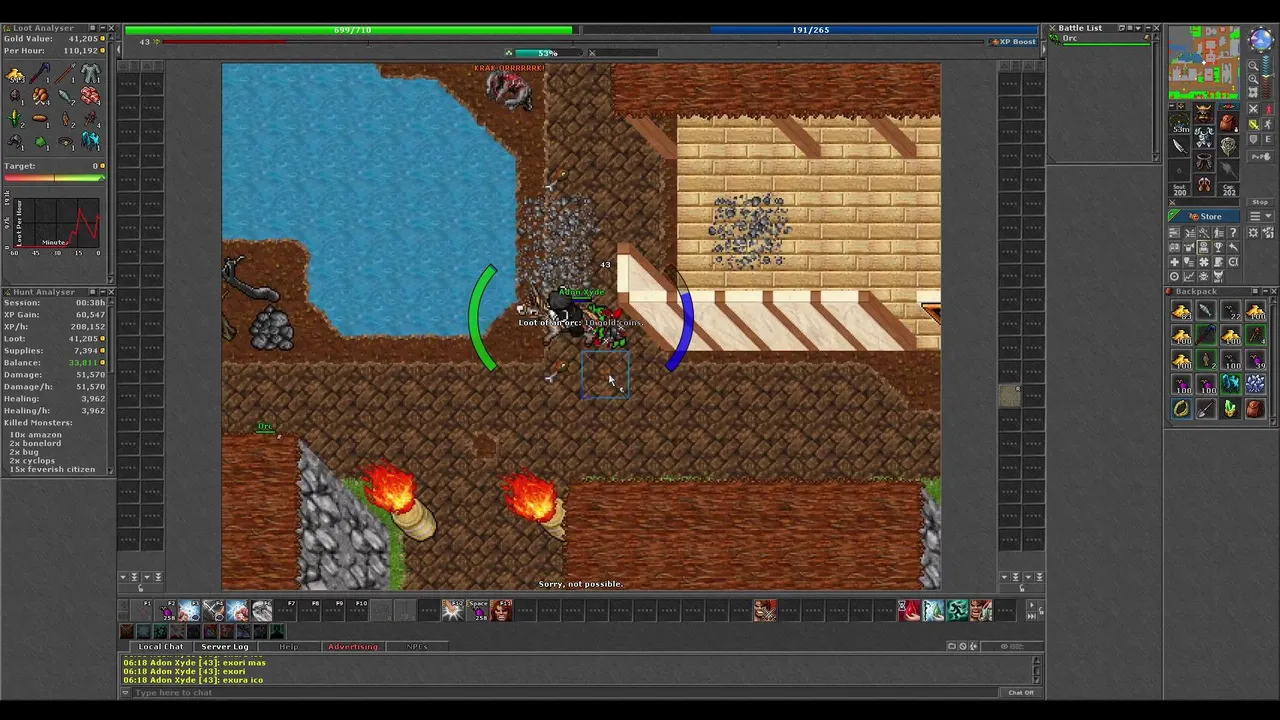Open the Advertising chat tab
Image resolution: width=1280 pixels, height=720 pixels.
(352, 647)
